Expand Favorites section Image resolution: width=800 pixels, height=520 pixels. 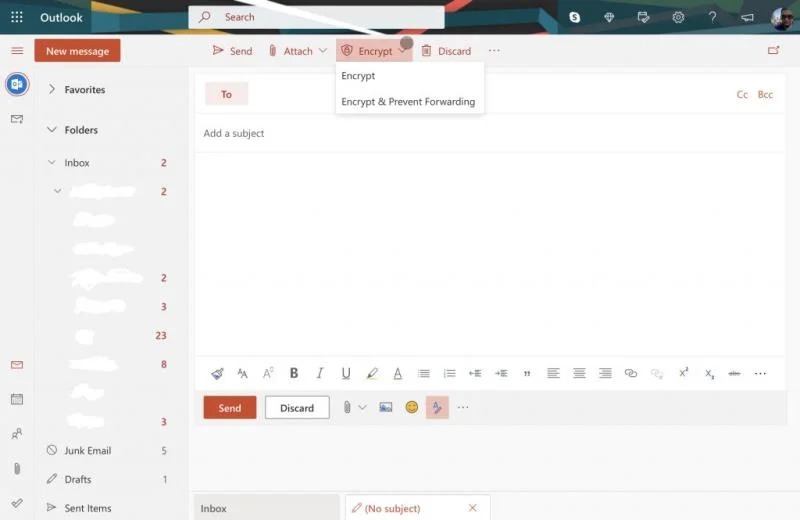tap(52, 89)
